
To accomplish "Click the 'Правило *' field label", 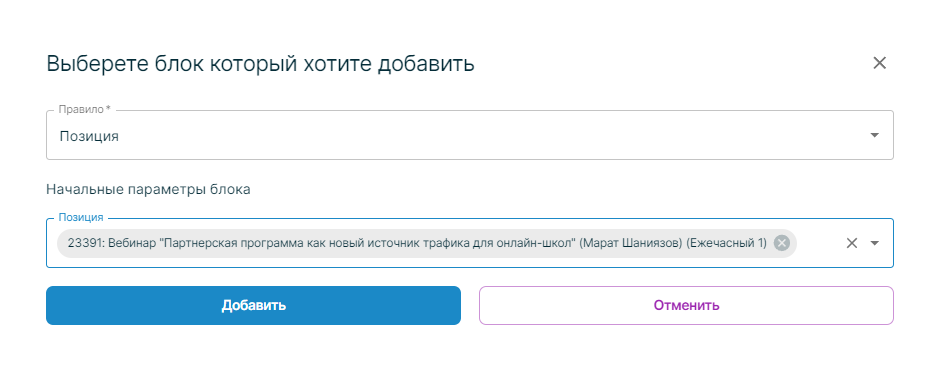I will click(x=85, y=110).
